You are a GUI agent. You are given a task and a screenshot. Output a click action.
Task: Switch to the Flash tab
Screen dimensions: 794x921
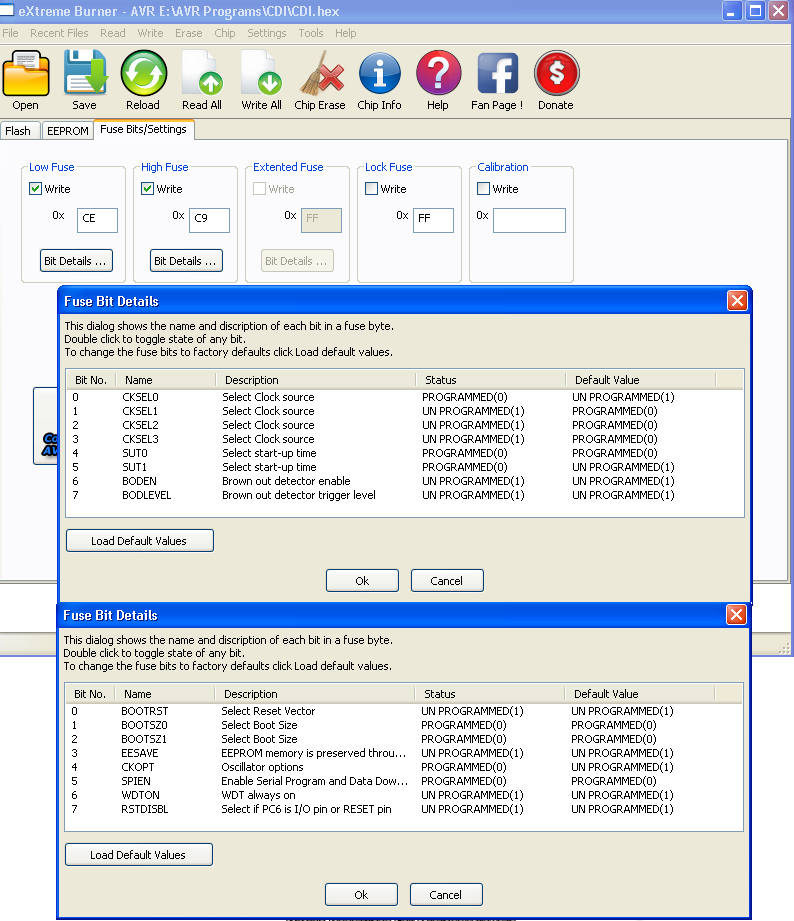[x=19, y=131]
